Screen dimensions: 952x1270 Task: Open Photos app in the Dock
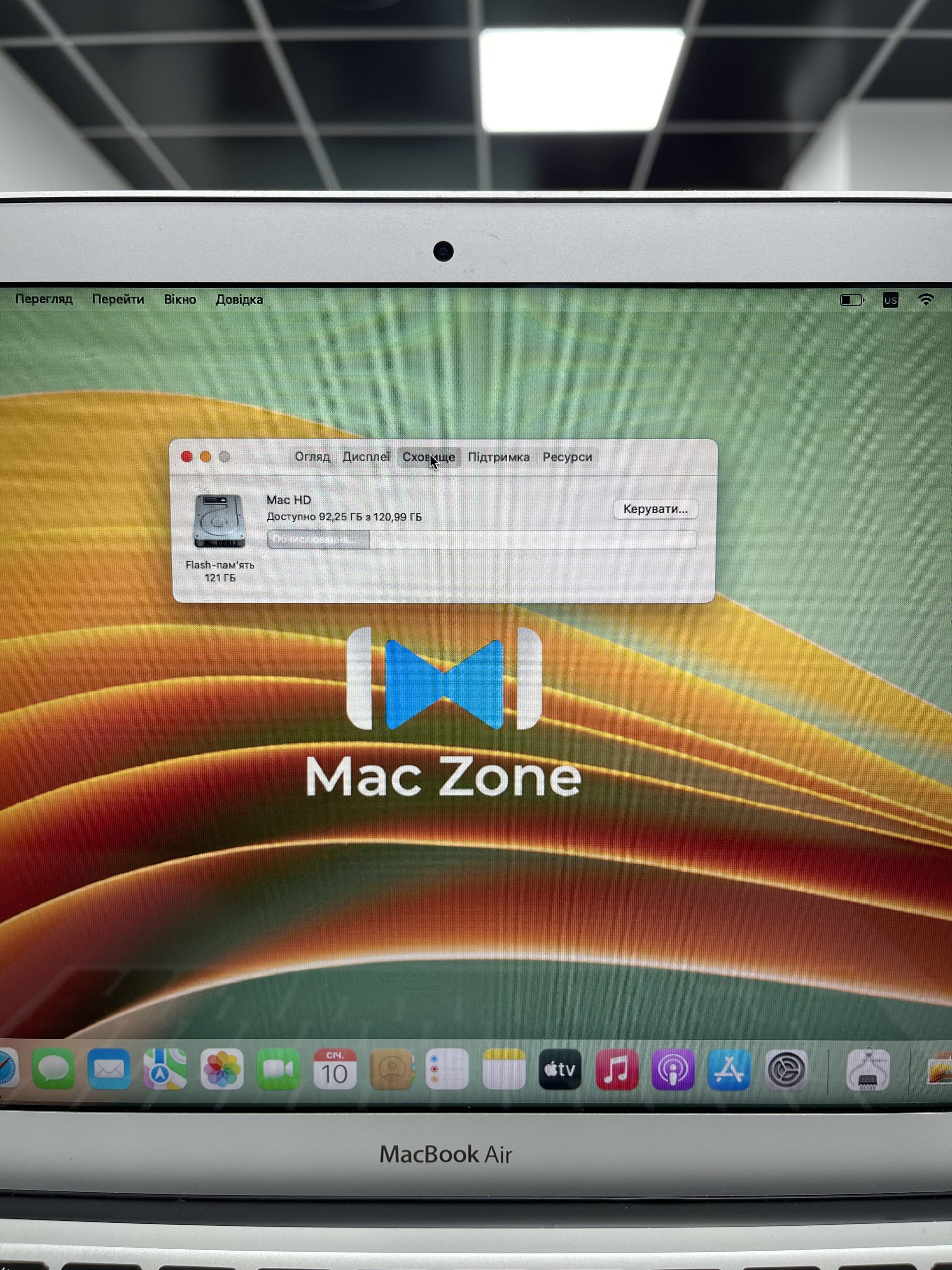[x=222, y=1069]
